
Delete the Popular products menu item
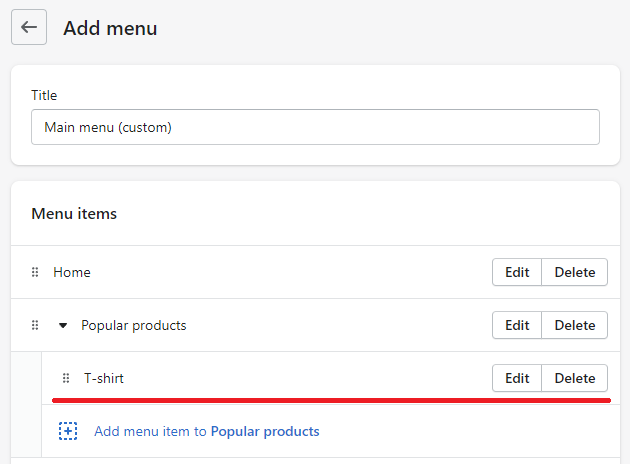575,325
